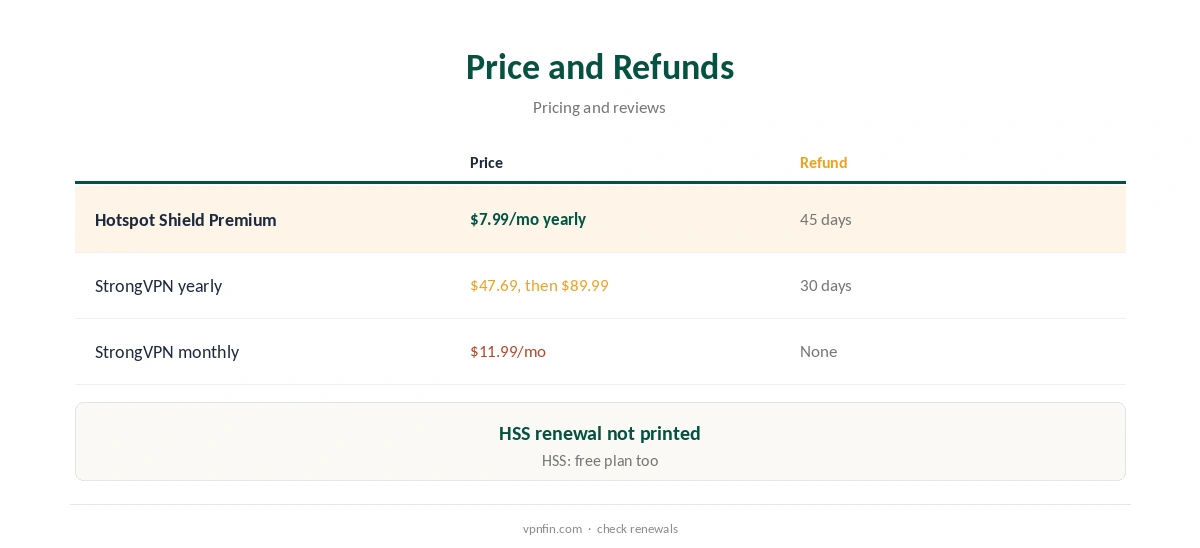Click the 'HSS renewal not printed' note

600,433
